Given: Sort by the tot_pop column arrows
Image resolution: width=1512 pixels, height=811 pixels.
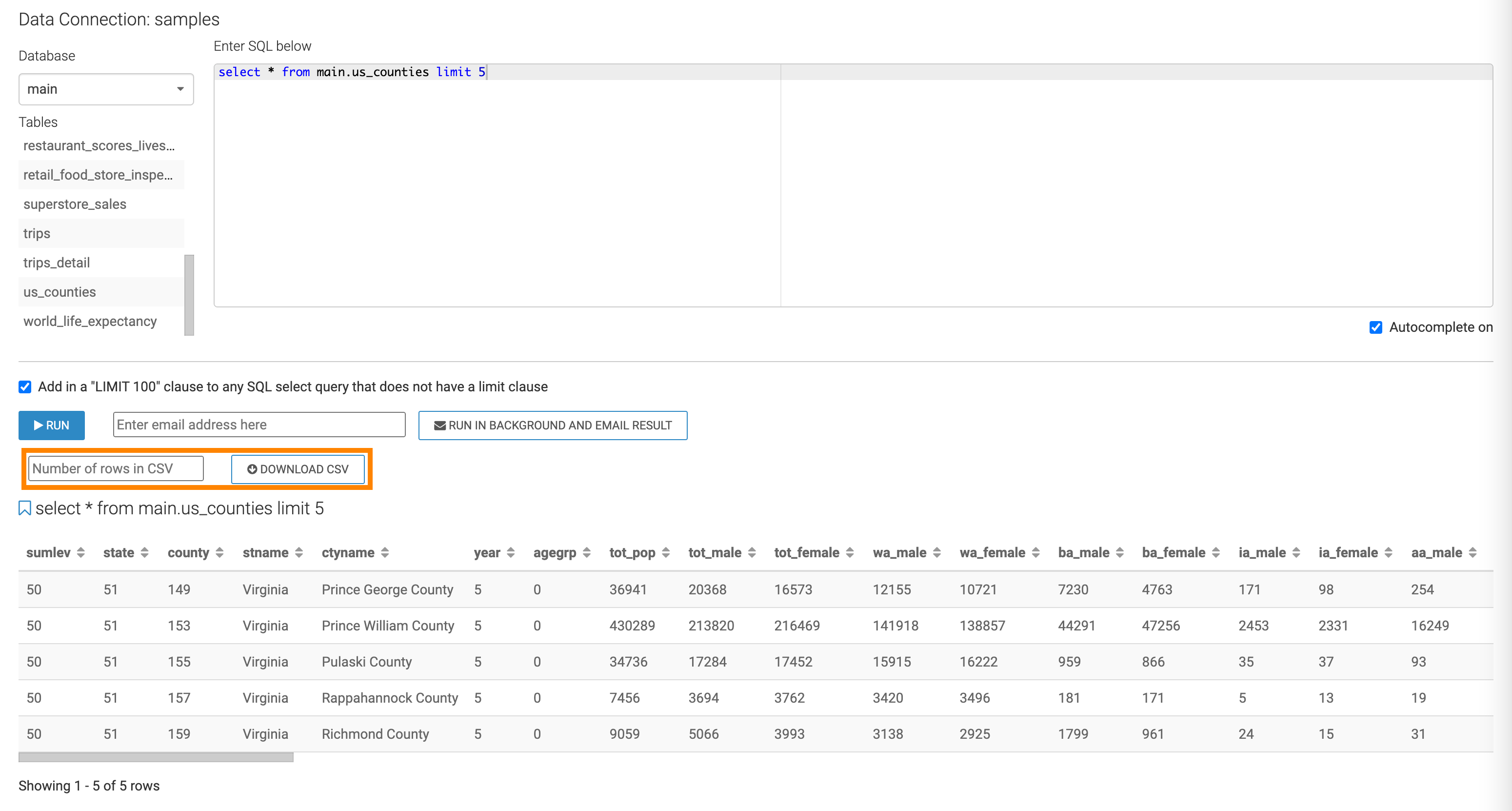Looking at the screenshot, I should (666, 552).
